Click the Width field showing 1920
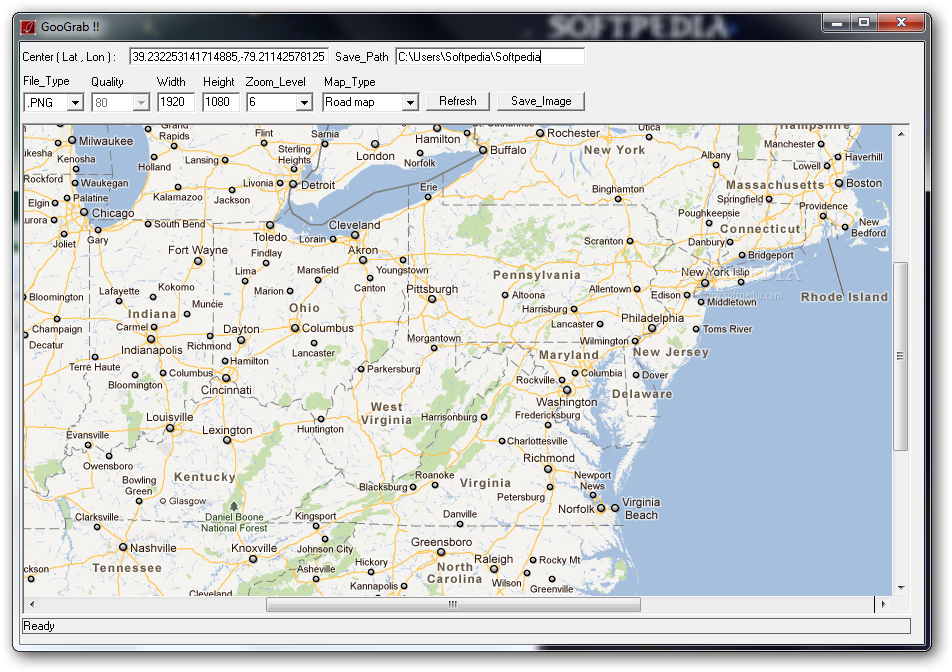The width and height of the screenshot is (952, 672). pyautogui.click(x=175, y=102)
